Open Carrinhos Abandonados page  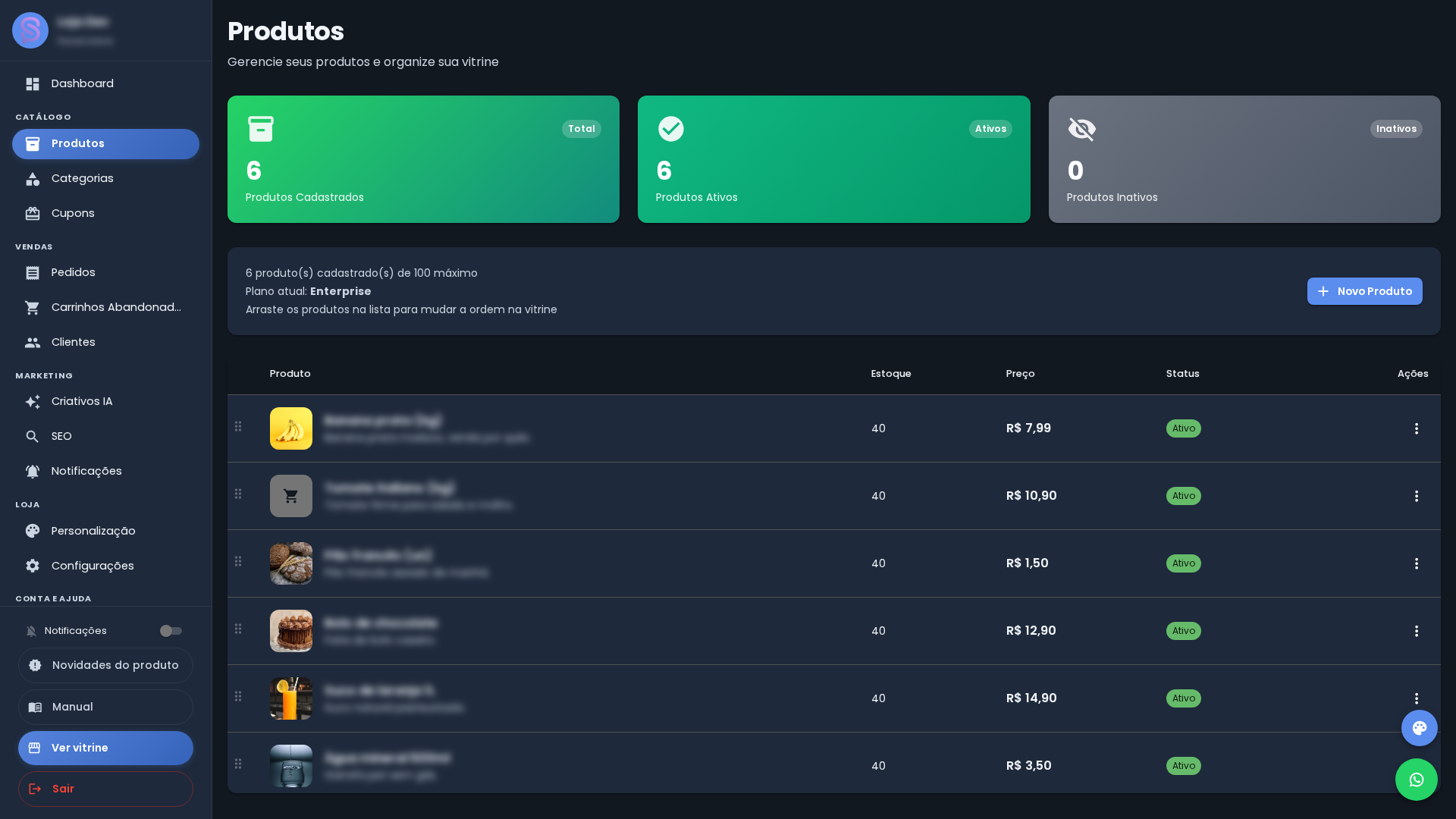[x=105, y=308]
